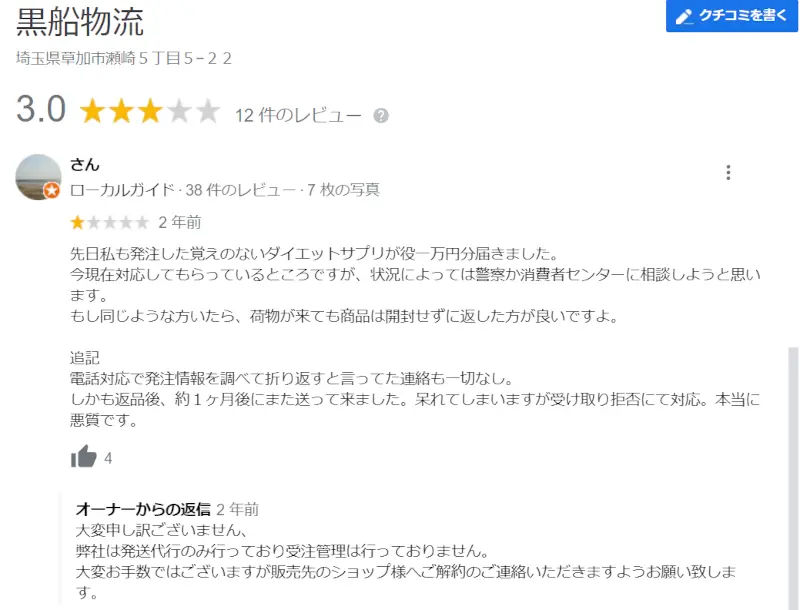Click the 12 件のレビュー count text

click(x=298, y=115)
